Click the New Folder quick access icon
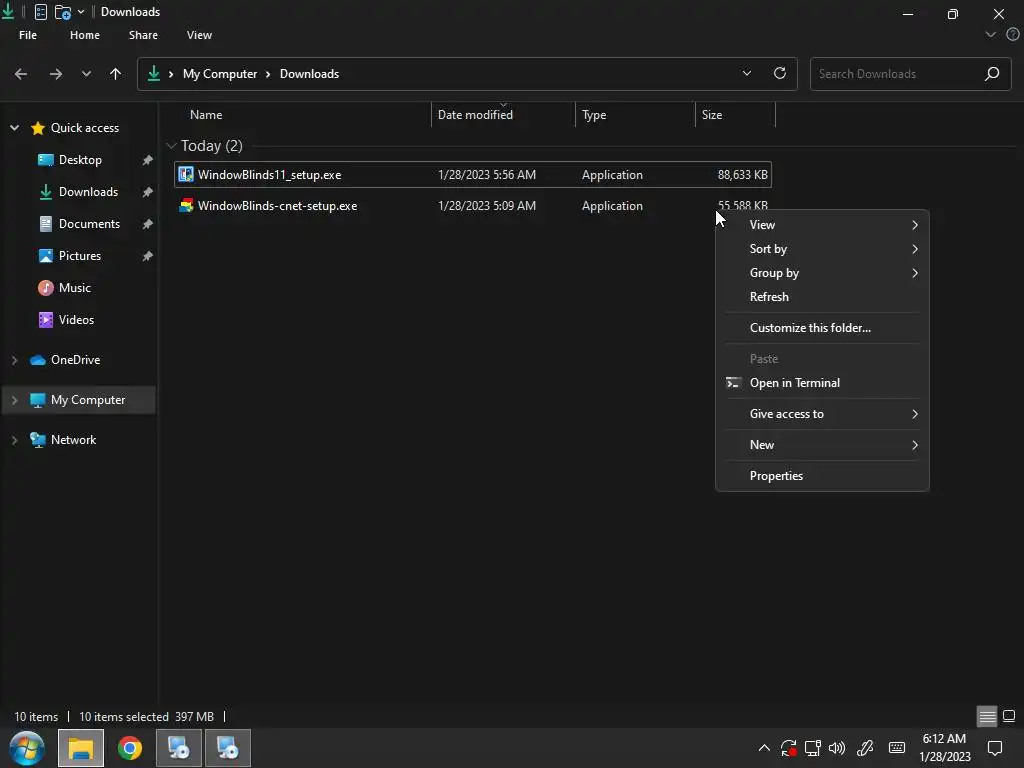1024x768 pixels. pos(63,12)
